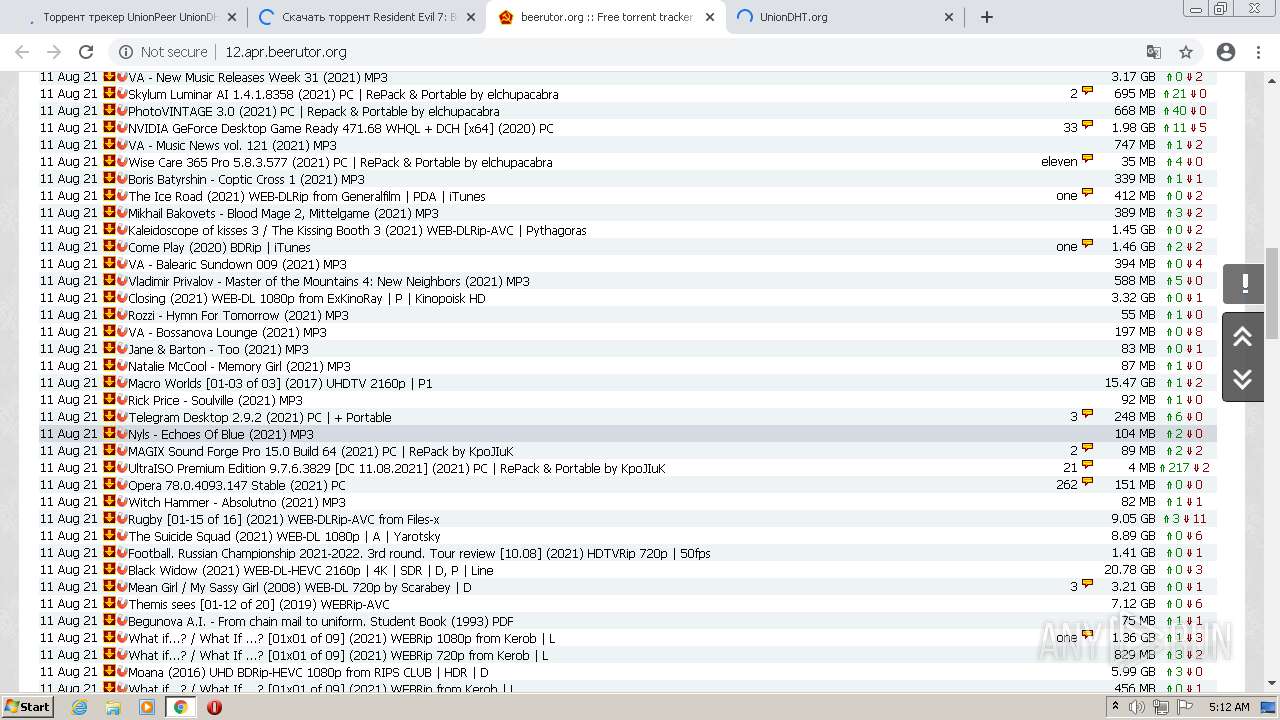Image resolution: width=1280 pixels, height=720 pixels.
Task: Bookmark this page with the star icon
Action: click(1186, 52)
